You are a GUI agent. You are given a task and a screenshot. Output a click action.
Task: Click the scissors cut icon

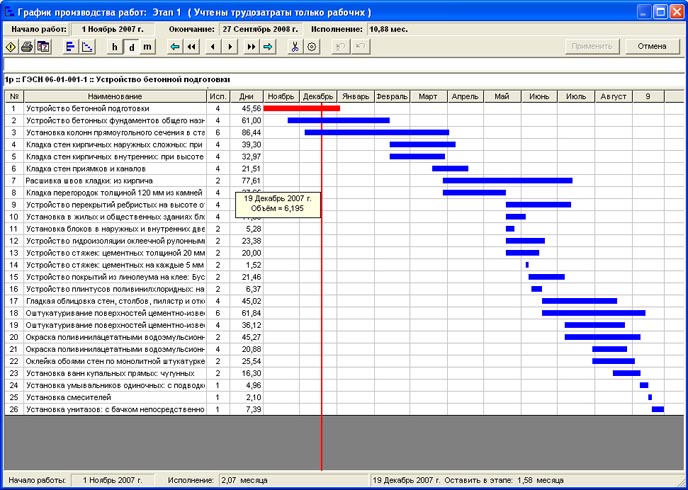(x=295, y=46)
